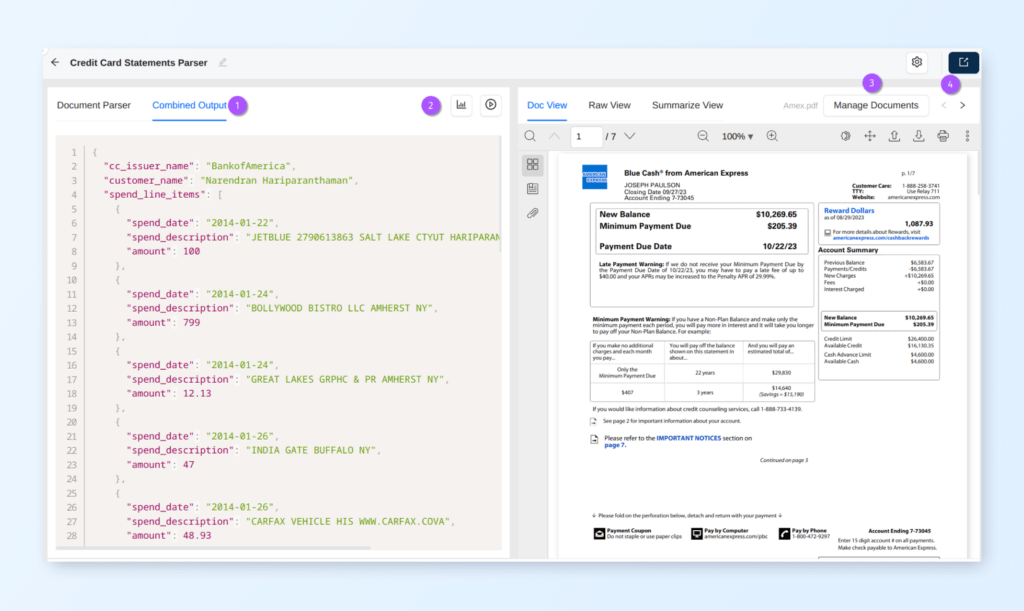
Task: Open the more options vertical dots menu
Action: point(966,135)
